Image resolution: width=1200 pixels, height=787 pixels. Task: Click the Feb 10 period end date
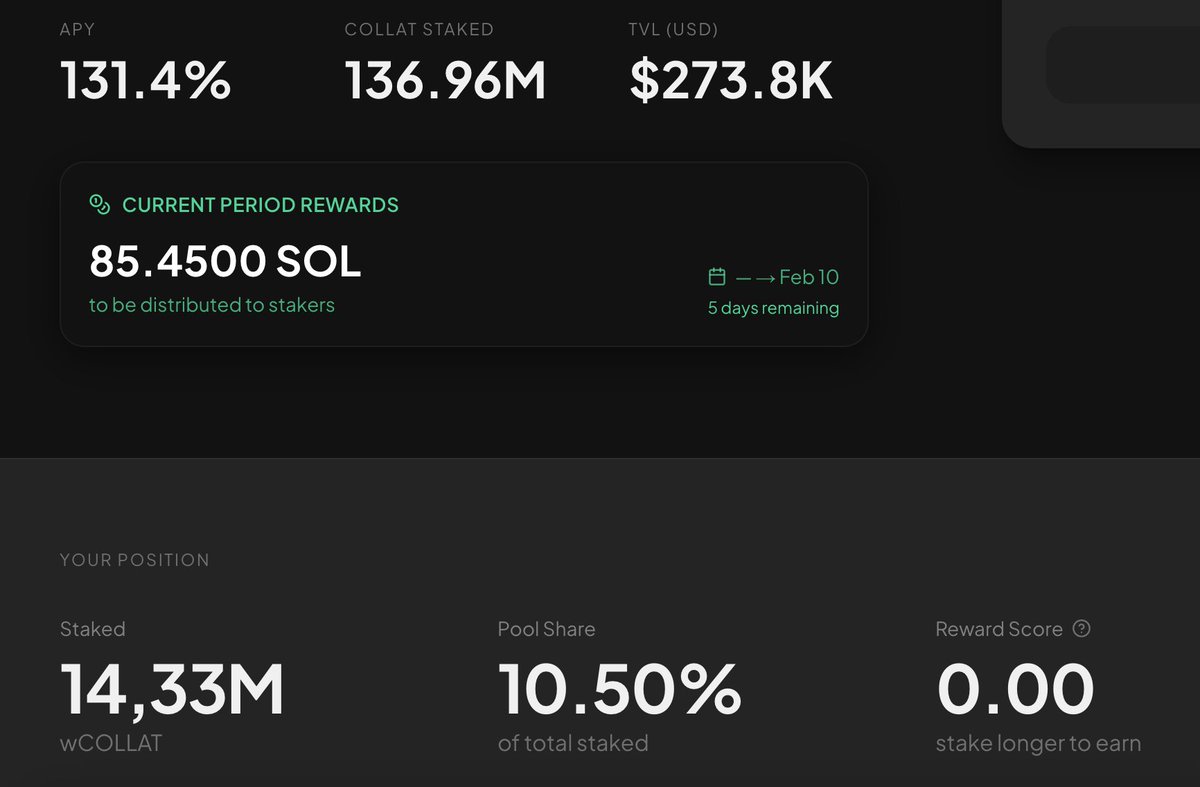[x=809, y=277]
